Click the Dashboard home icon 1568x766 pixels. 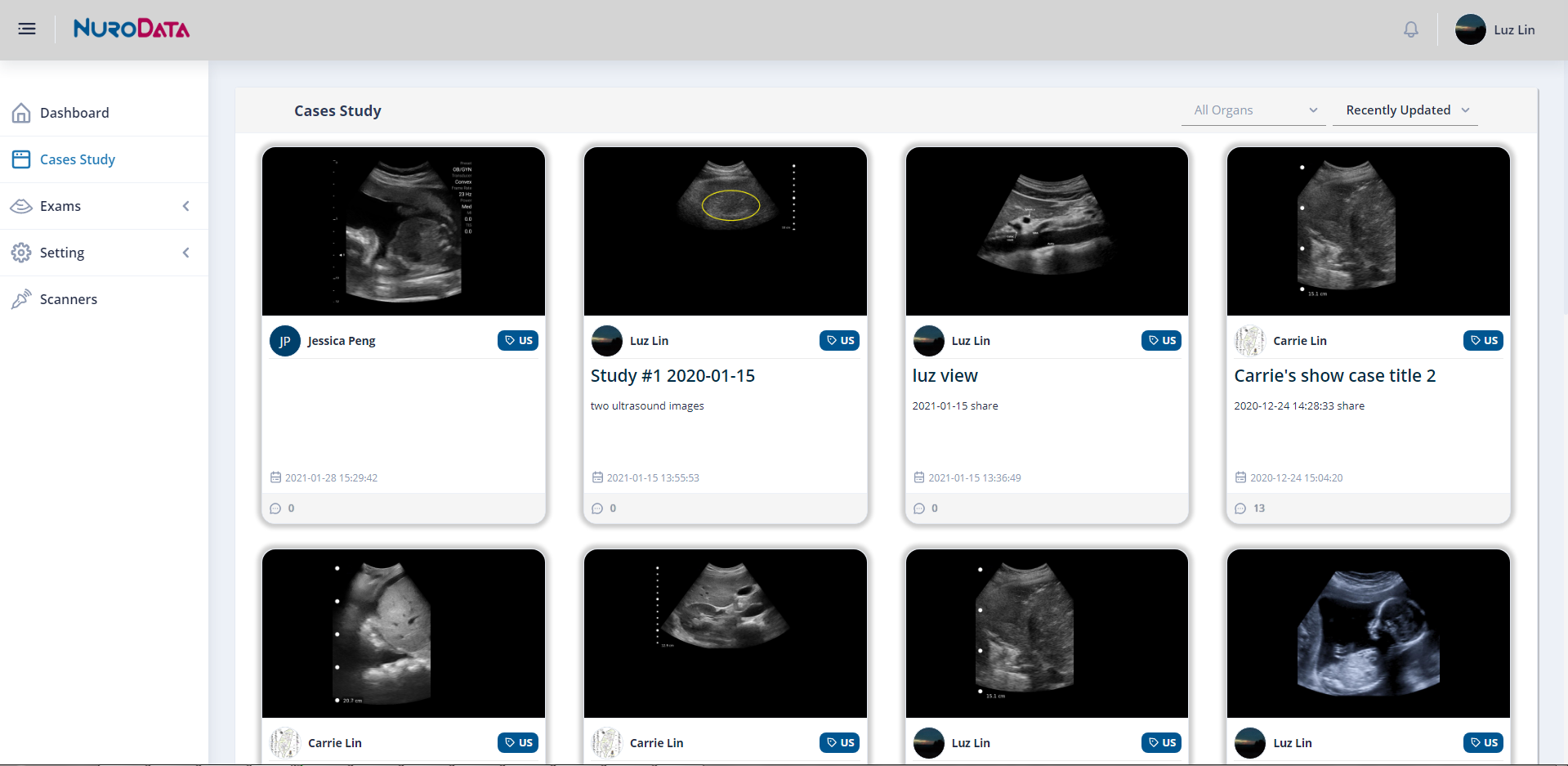click(21, 113)
